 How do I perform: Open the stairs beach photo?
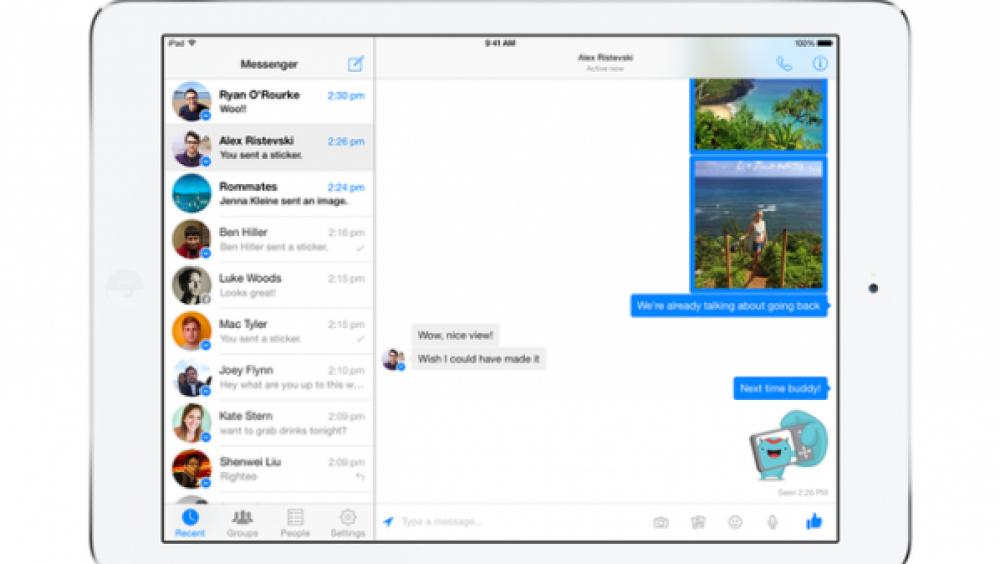(x=758, y=224)
